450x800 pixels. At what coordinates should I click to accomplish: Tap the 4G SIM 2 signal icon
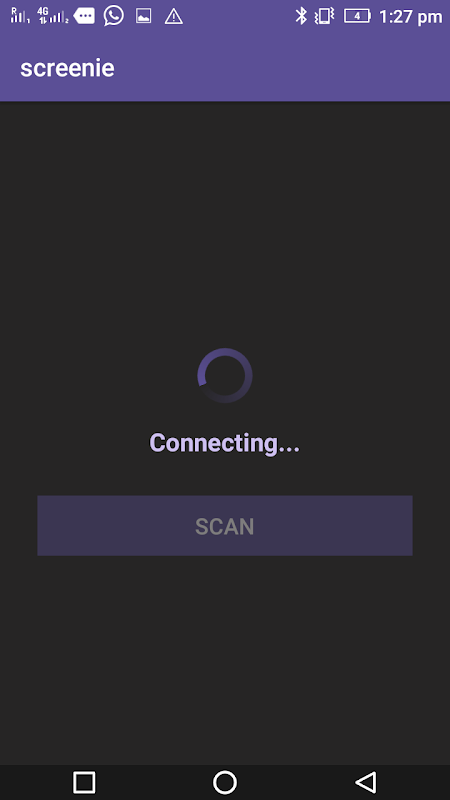(x=53, y=16)
